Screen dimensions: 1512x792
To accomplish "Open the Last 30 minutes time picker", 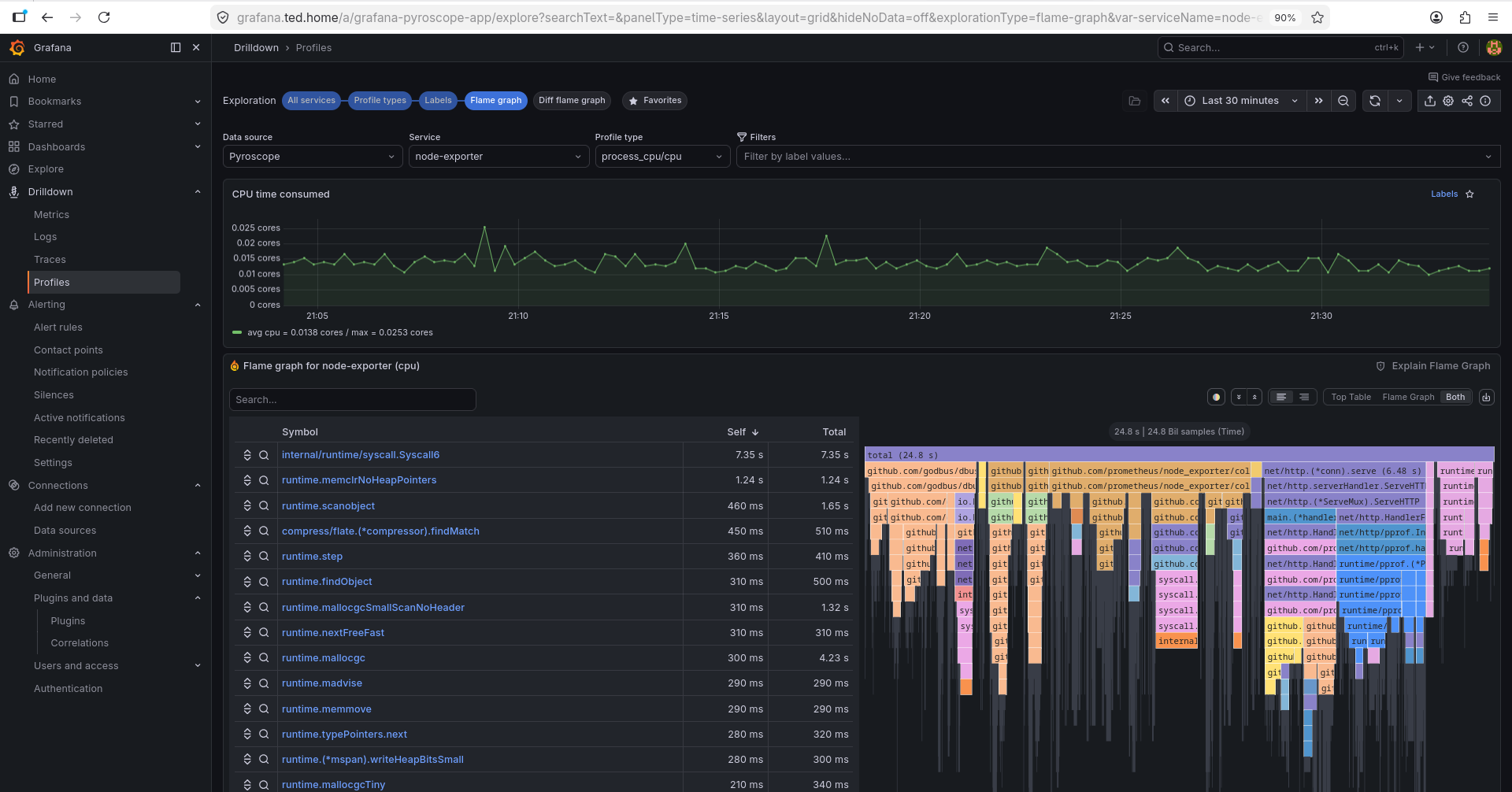I will [1241, 101].
